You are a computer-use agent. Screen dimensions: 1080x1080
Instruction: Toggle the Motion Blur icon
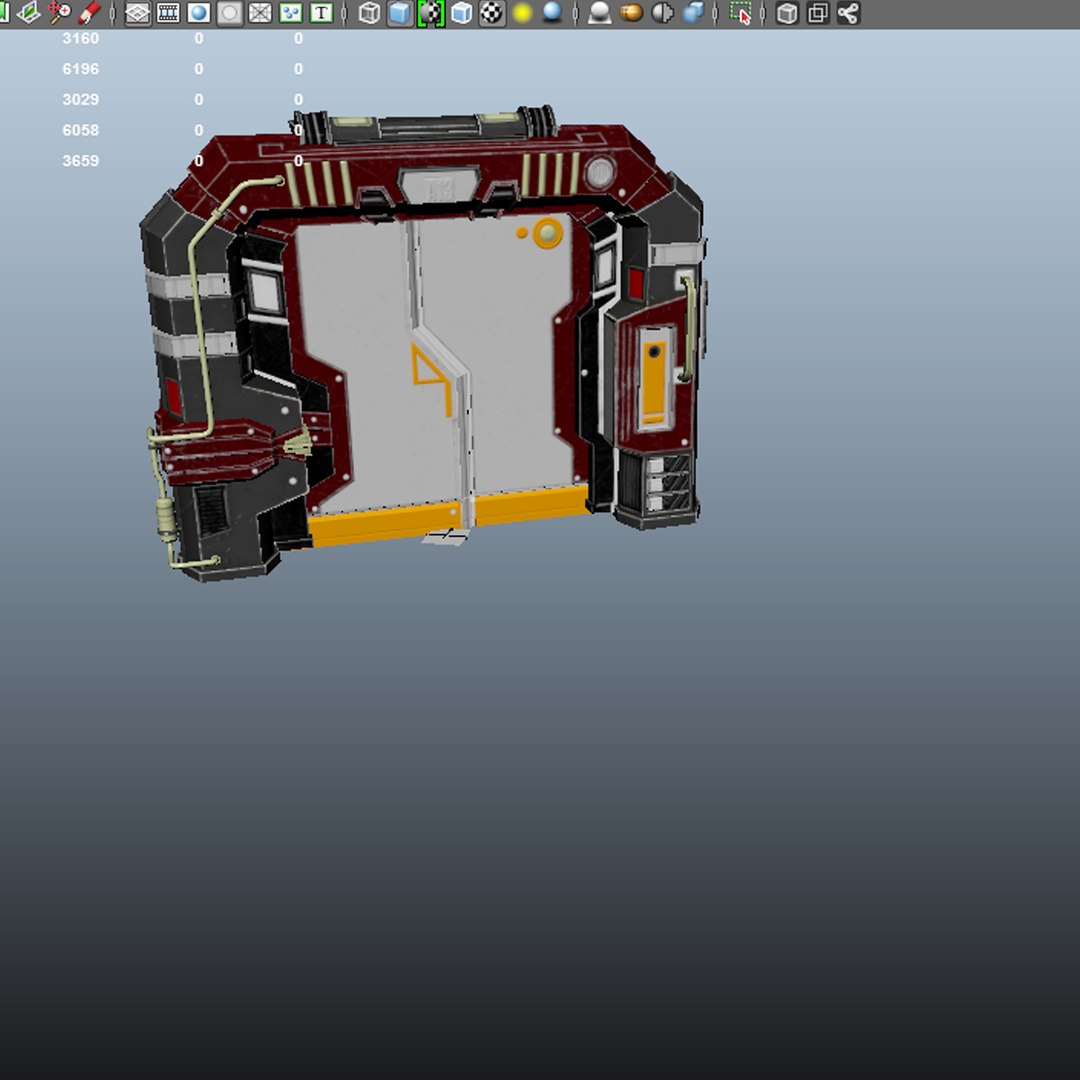(632, 13)
